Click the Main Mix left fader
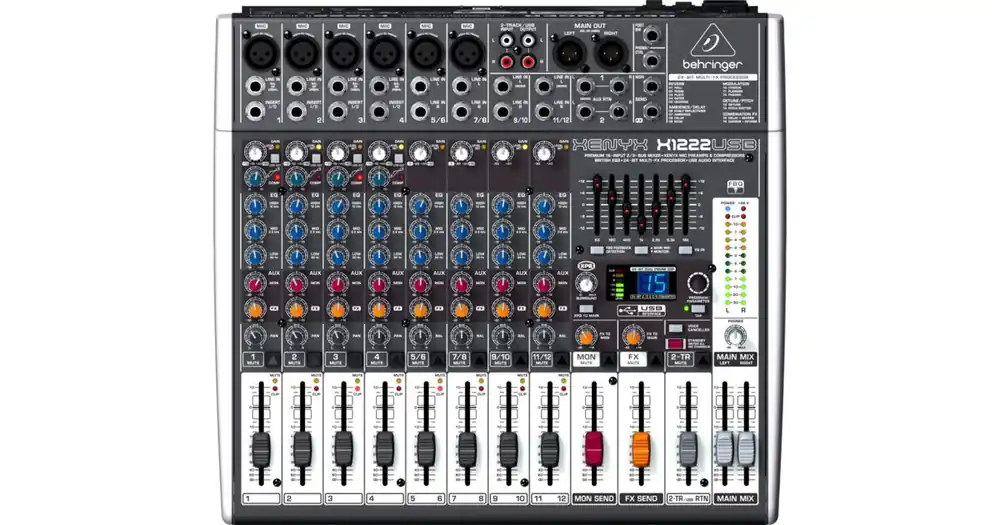1000x525 pixels. coord(724,449)
